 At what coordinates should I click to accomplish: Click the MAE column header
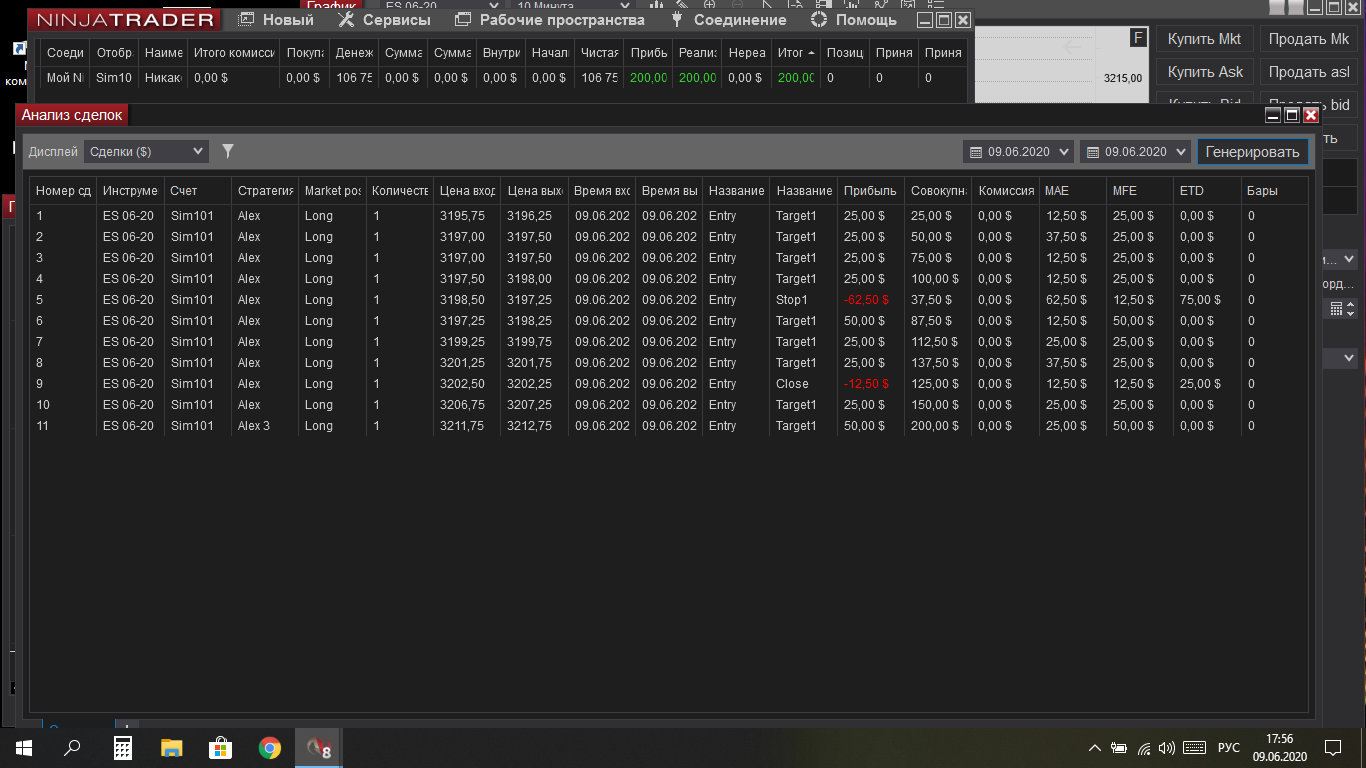pyautogui.click(x=1073, y=191)
